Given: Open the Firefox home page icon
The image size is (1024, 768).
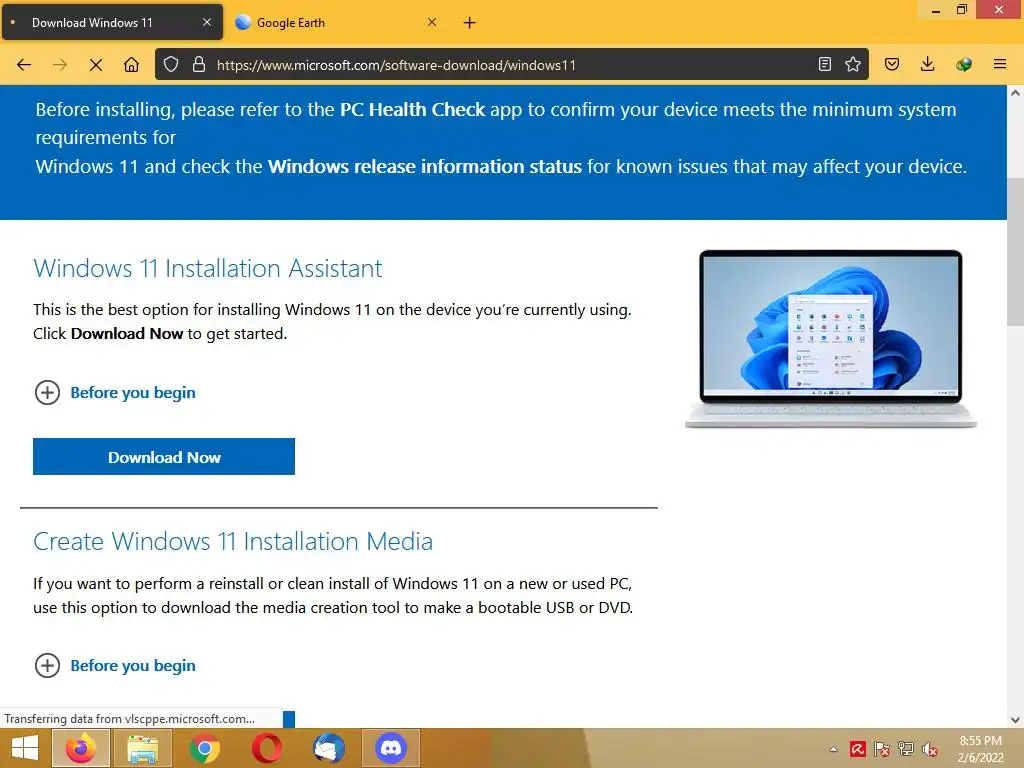Looking at the screenshot, I should coord(131,65).
